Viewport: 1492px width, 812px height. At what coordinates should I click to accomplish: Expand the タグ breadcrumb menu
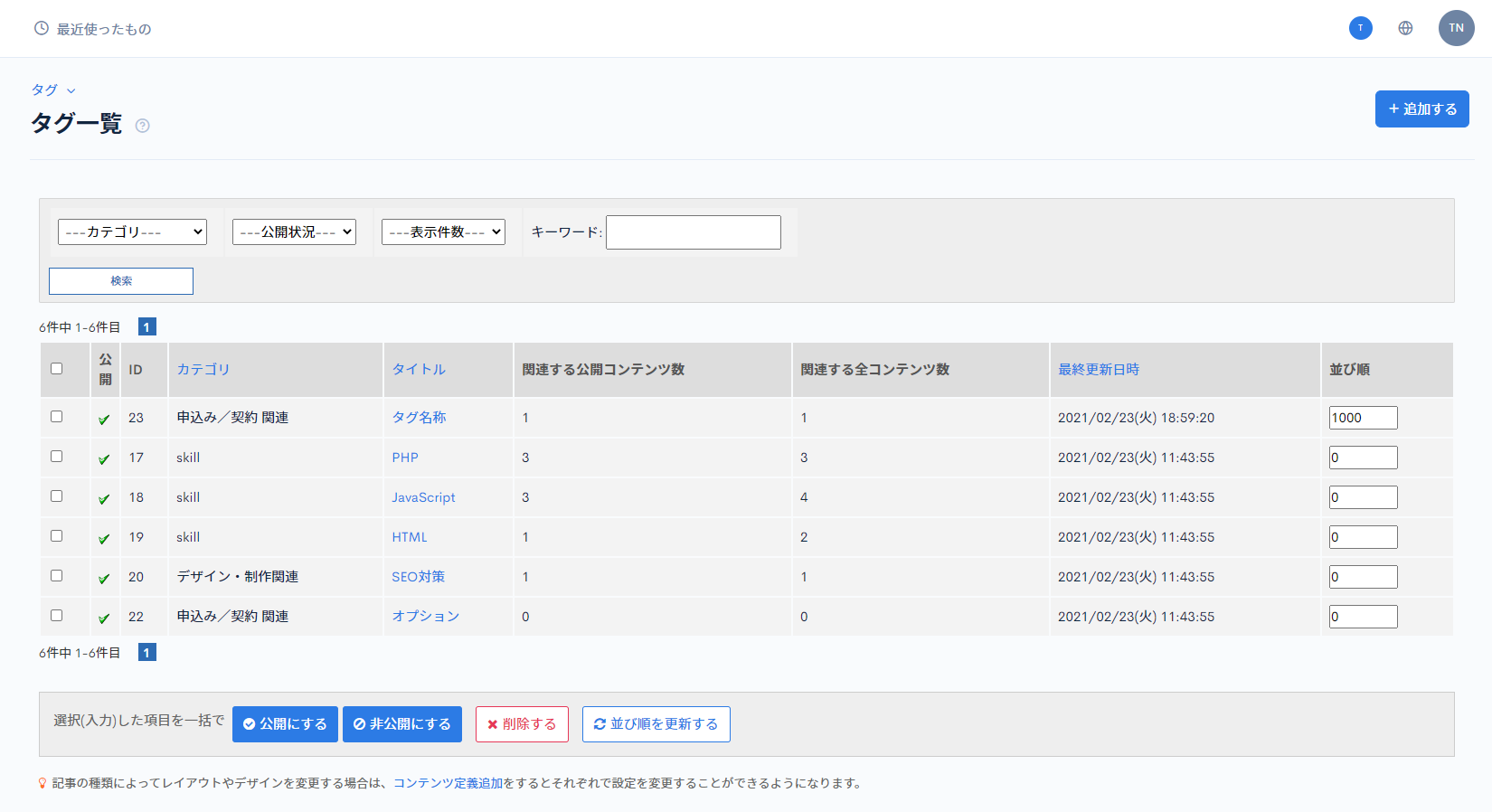coord(53,90)
